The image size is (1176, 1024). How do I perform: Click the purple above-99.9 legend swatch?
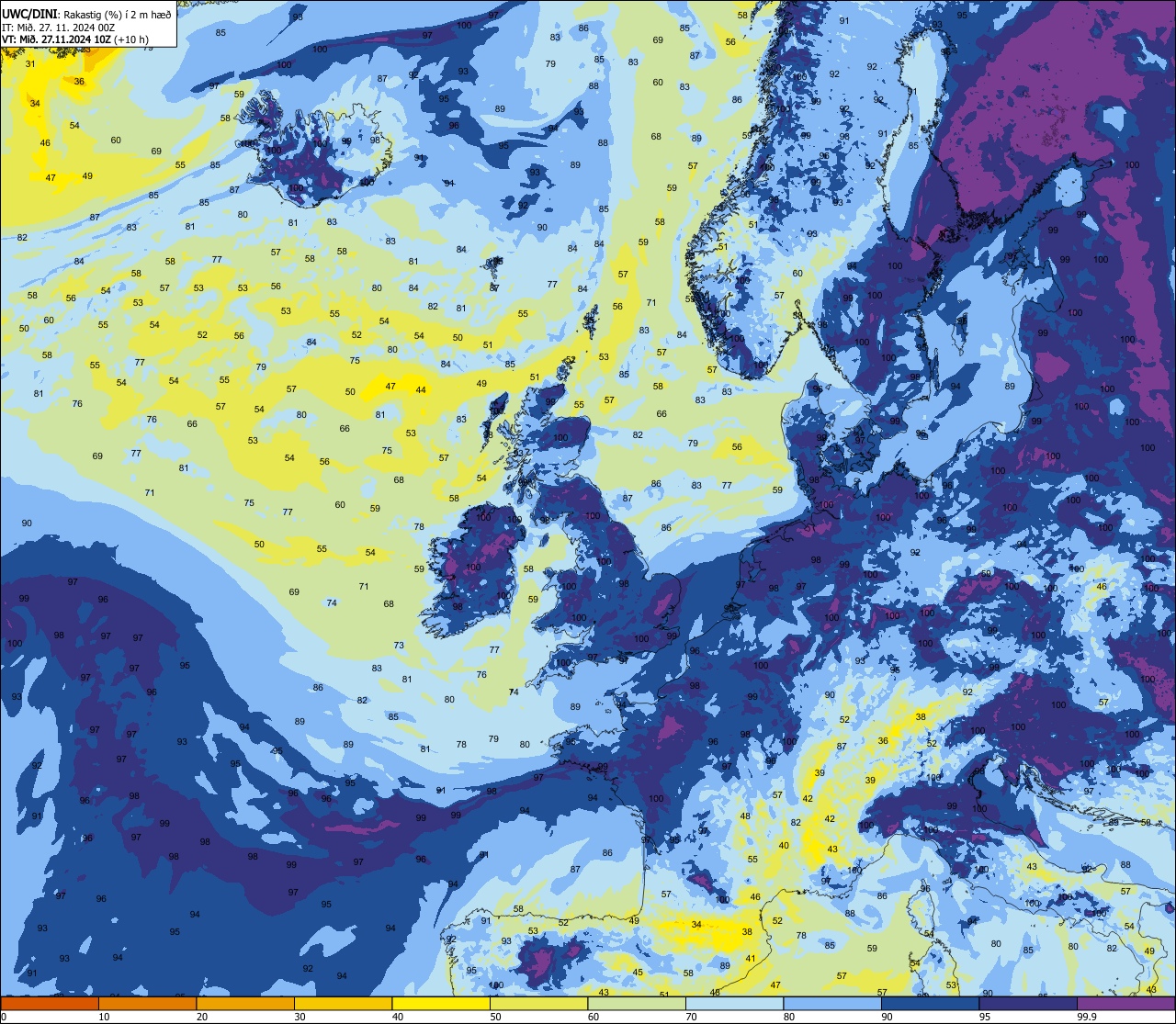(1126, 1003)
